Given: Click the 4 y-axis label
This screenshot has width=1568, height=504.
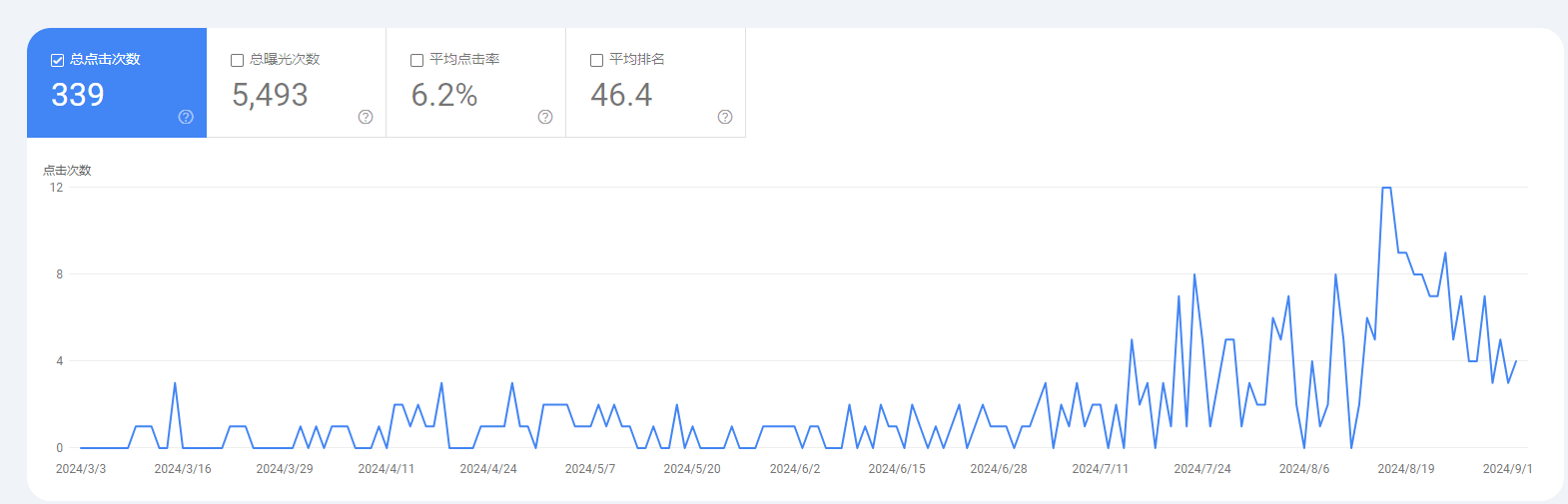Looking at the screenshot, I should click(60, 361).
